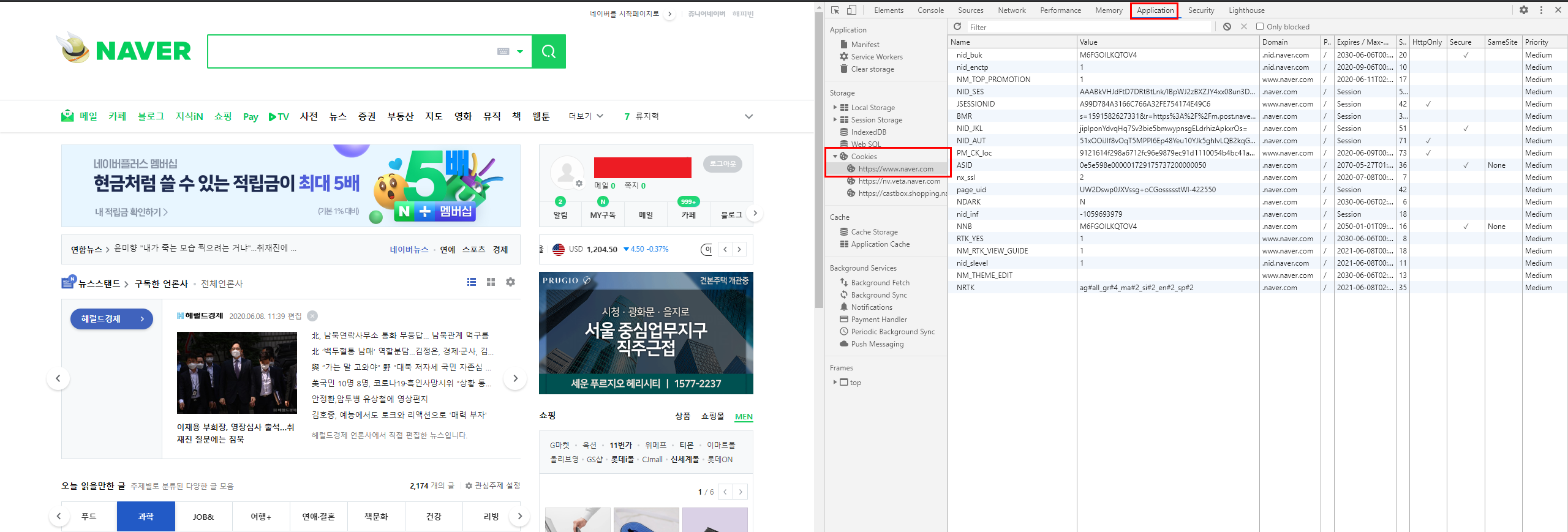Next exchange rate arrow
This screenshot has height=532, width=1568.
click(739, 249)
